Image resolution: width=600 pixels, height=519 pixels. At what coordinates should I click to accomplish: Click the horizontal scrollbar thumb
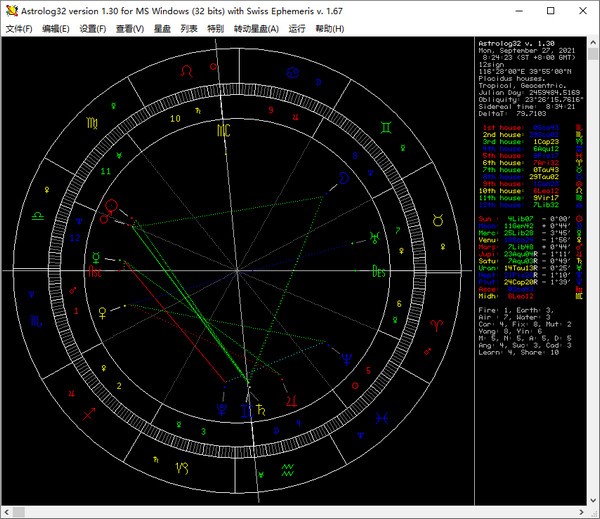click(19, 512)
